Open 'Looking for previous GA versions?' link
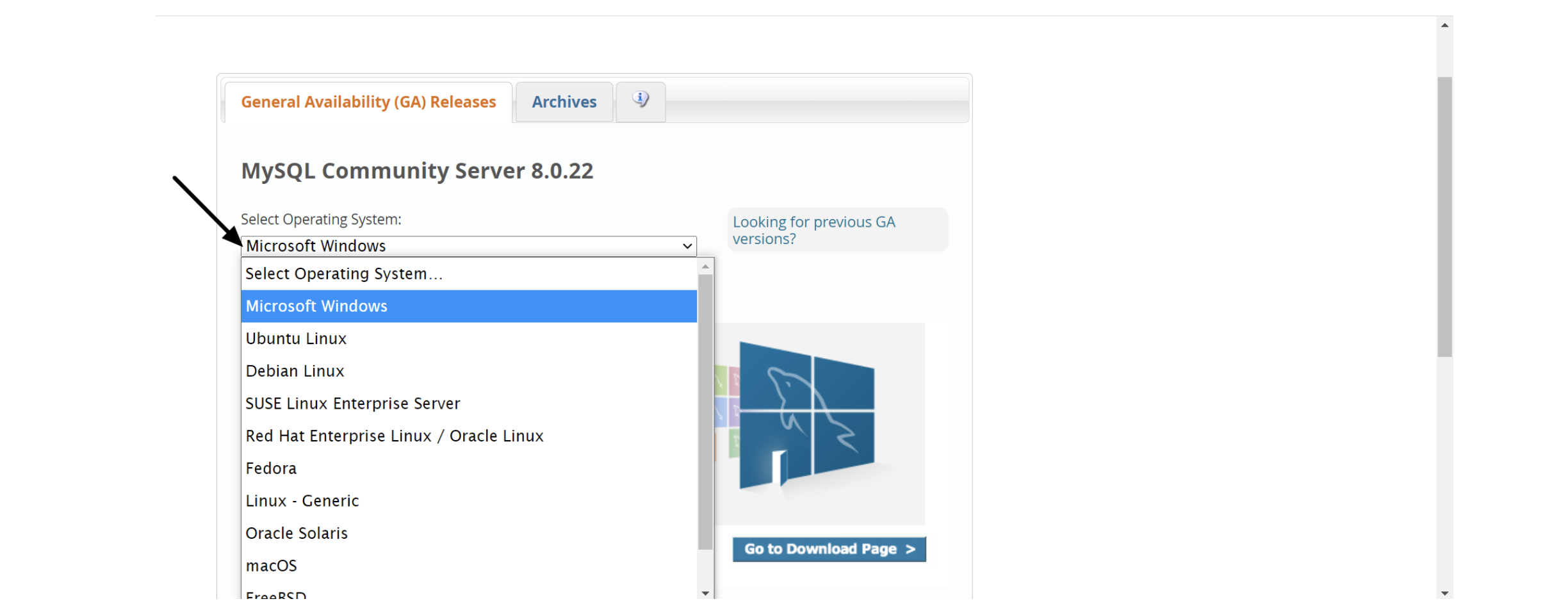Screen dimensions: 1568x615 click(813, 230)
